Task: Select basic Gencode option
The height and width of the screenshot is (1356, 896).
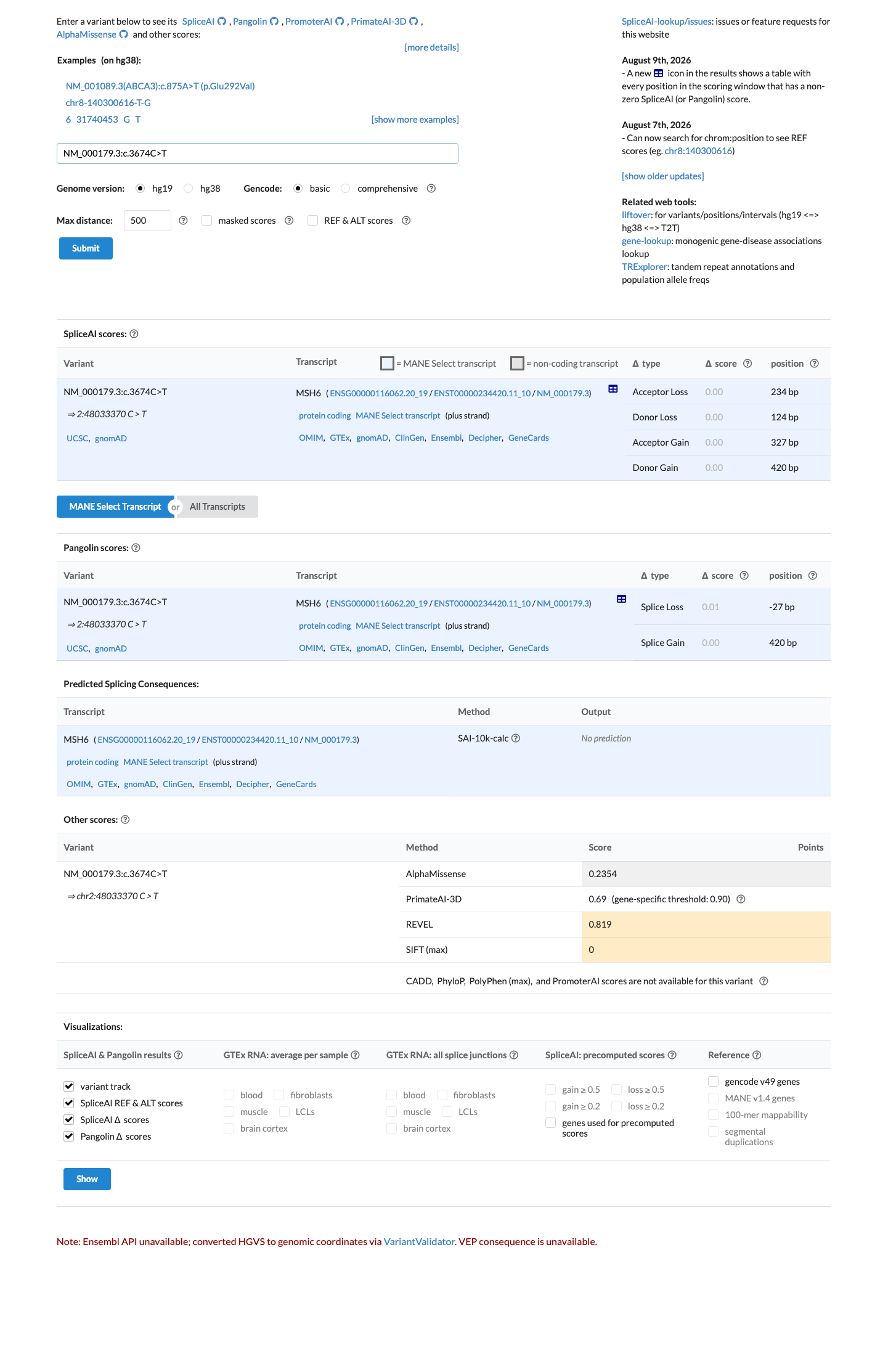Action: click(298, 189)
